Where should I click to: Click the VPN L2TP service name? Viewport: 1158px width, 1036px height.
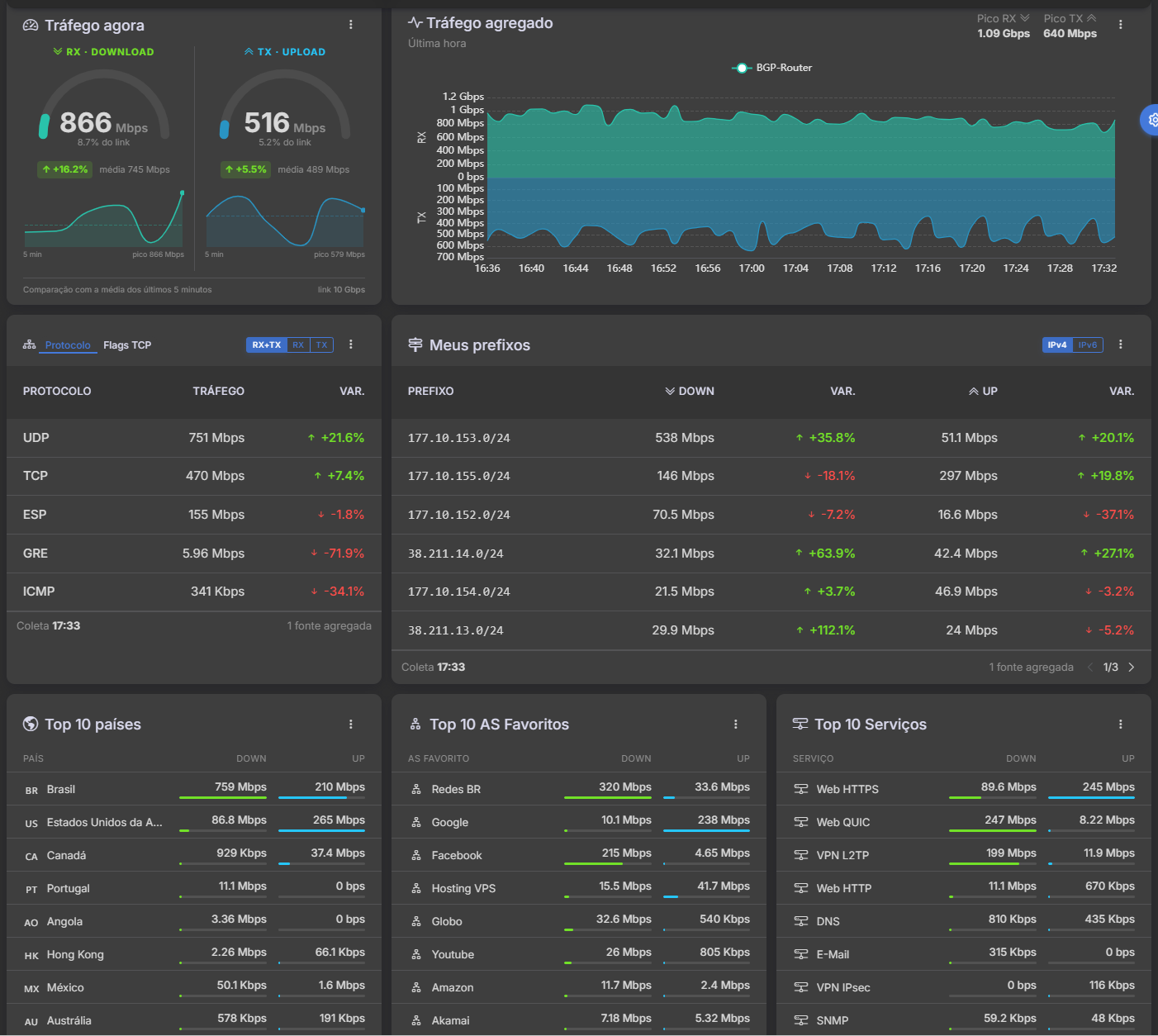(x=842, y=855)
